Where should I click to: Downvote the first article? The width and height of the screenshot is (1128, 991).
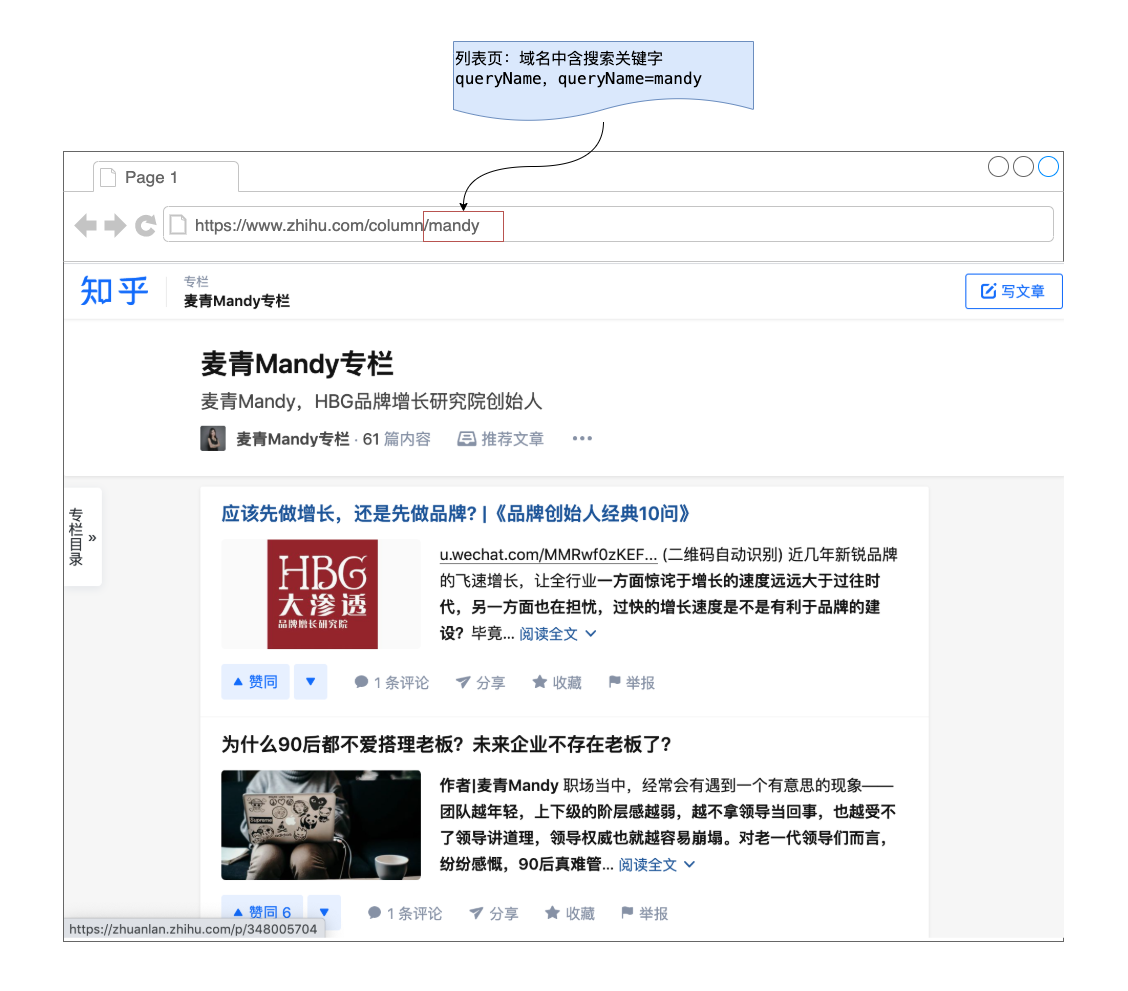coord(310,682)
